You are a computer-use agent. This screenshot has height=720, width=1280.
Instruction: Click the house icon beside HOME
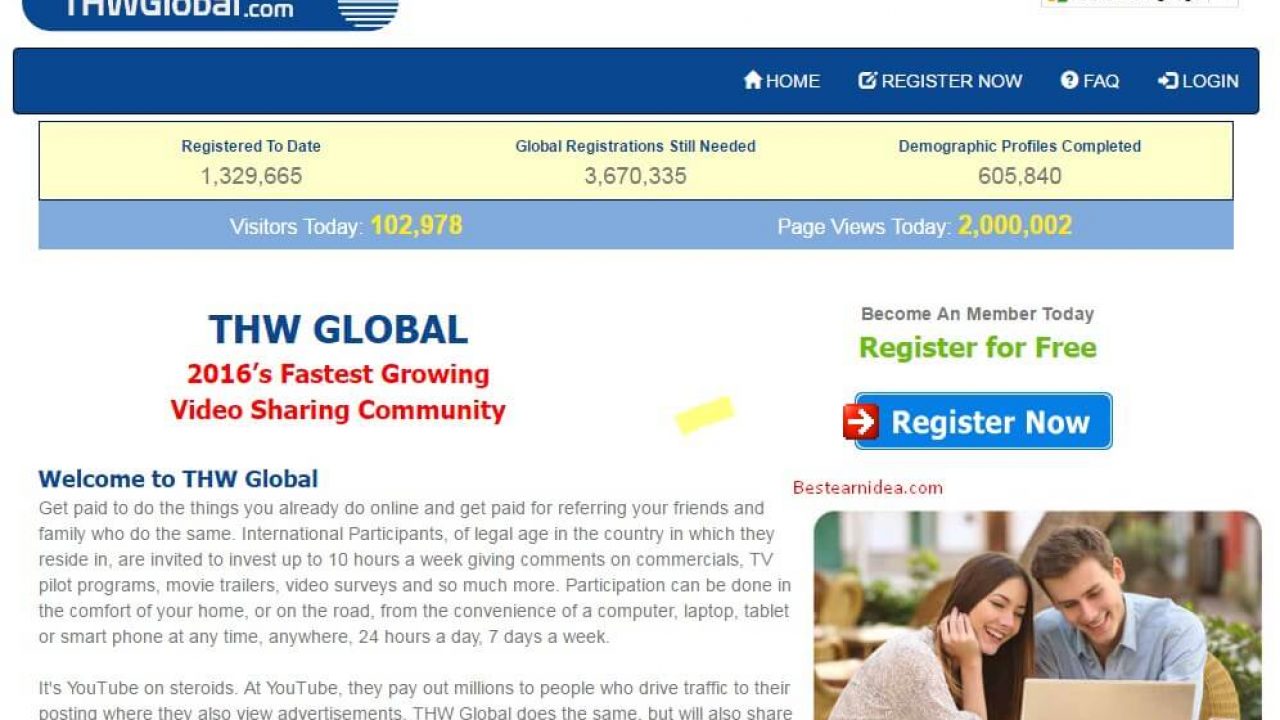[x=753, y=80]
